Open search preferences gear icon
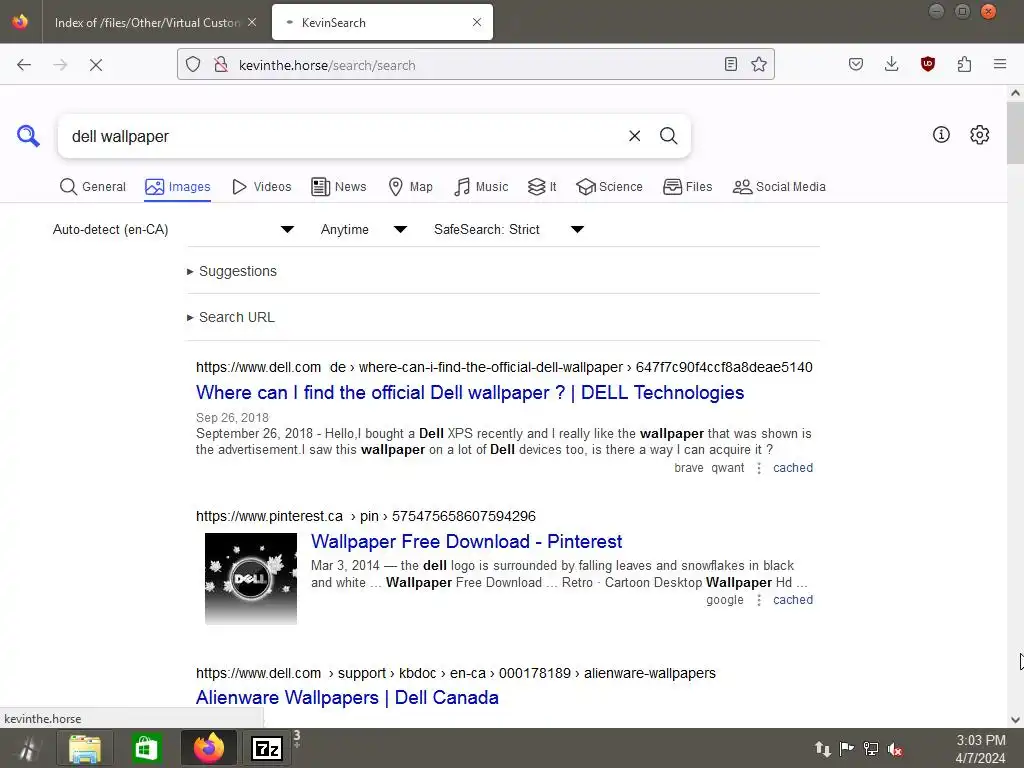This screenshot has width=1024, height=768. click(979, 135)
